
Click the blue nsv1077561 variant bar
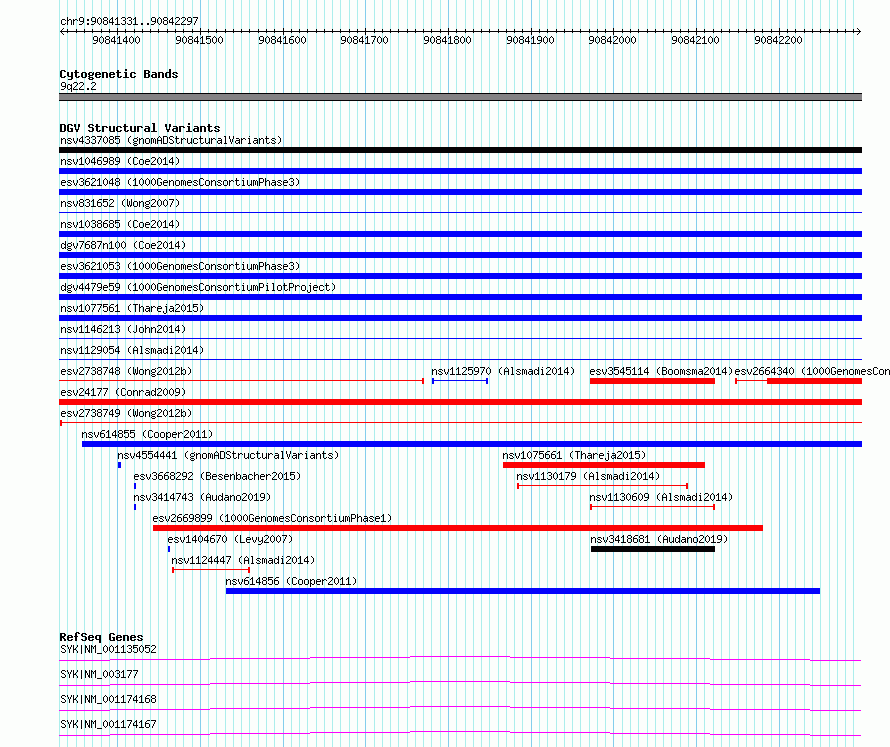pyautogui.click(x=460, y=318)
